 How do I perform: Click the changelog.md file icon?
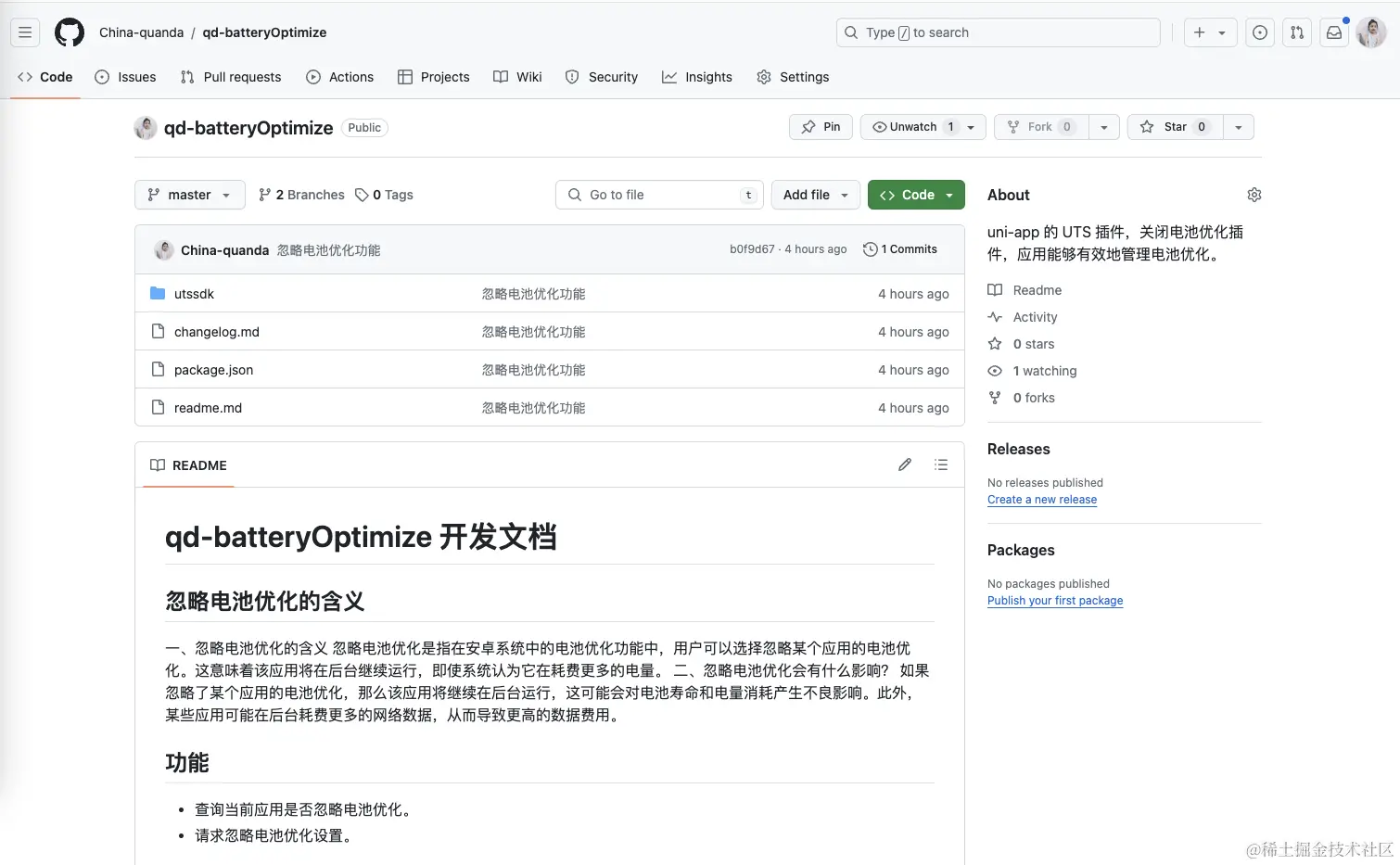(158, 331)
